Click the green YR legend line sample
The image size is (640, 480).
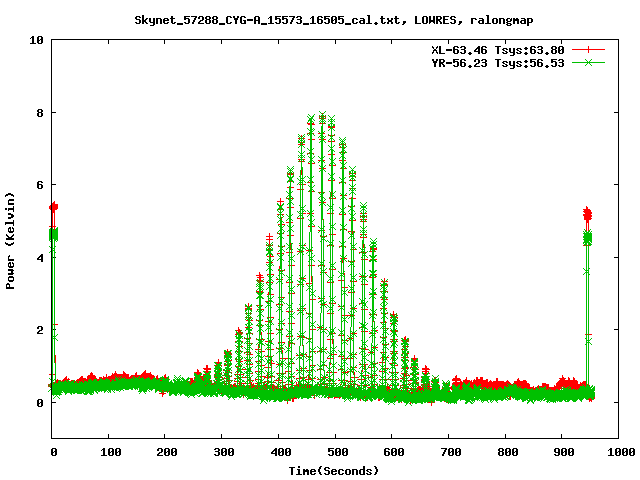[x=588, y=62]
